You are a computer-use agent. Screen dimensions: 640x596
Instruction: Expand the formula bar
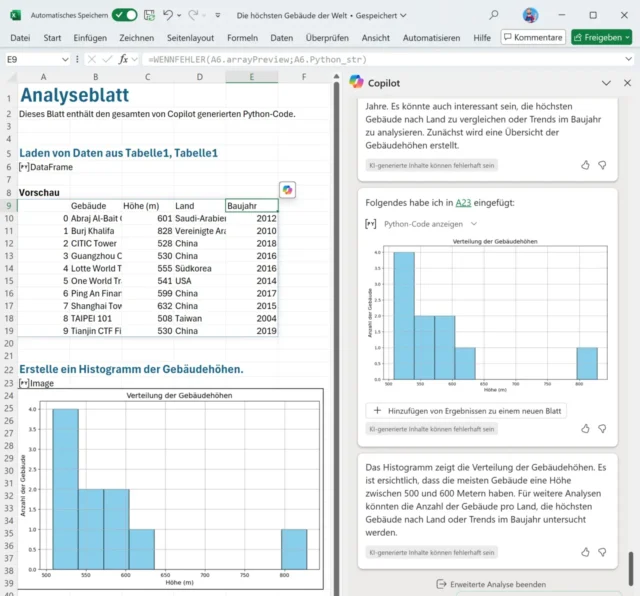coord(628,60)
